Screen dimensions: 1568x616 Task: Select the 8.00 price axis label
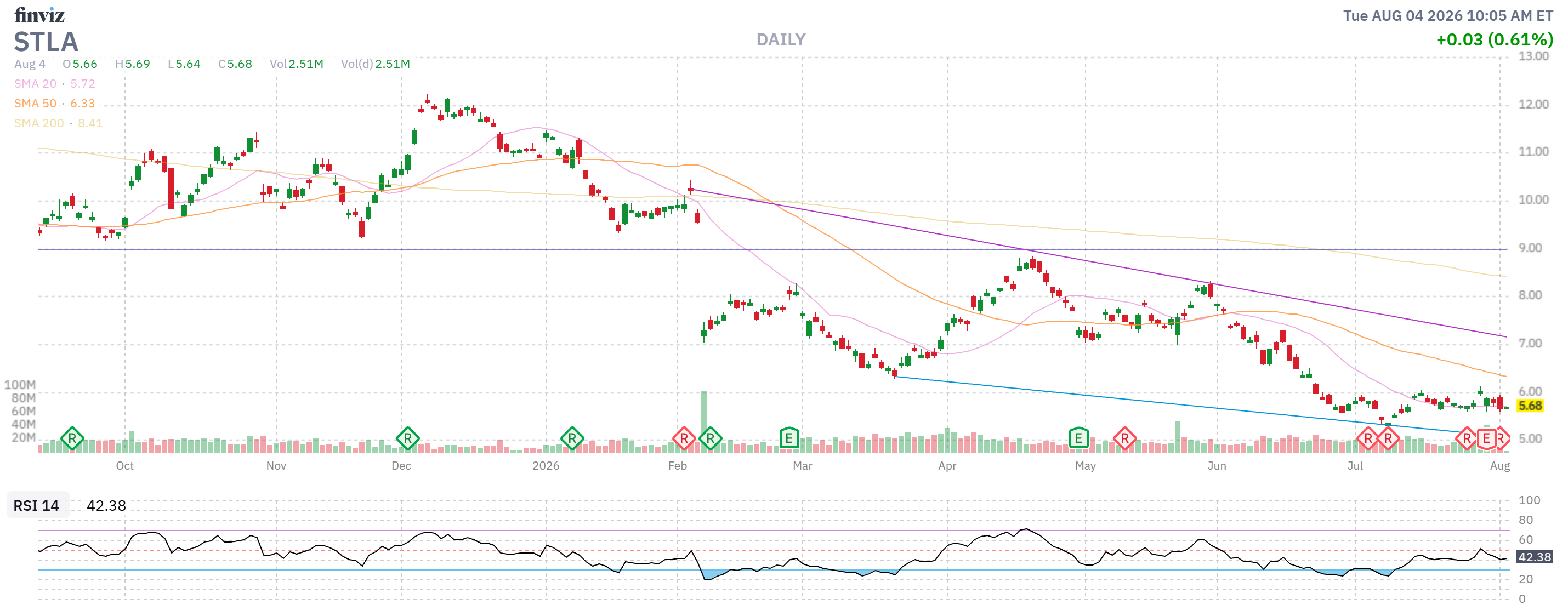coord(1530,295)
